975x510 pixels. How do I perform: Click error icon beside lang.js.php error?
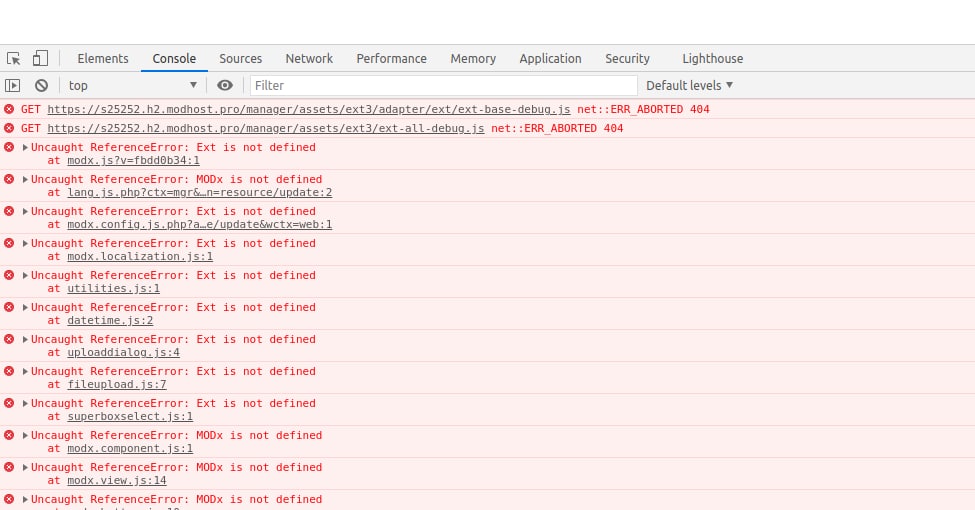[9, 179]
